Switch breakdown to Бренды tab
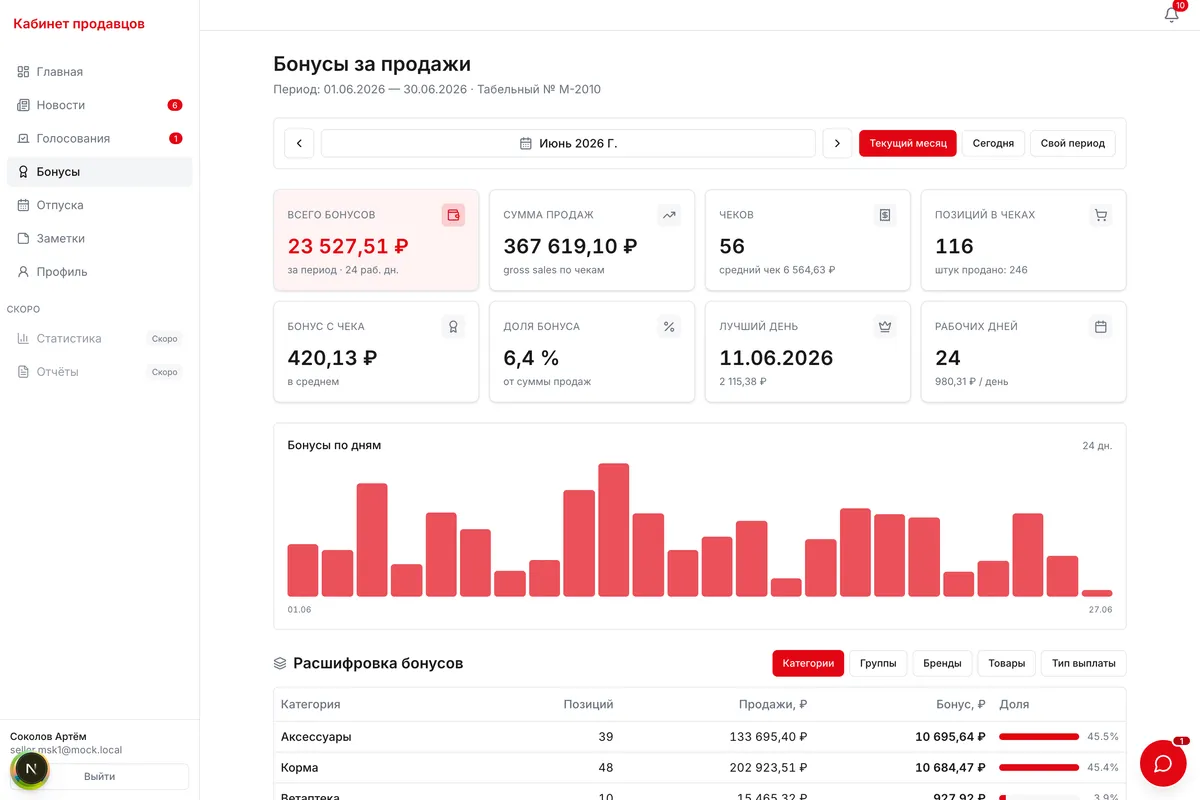Screen dimensions: 1200x800 (x=942, y=663)
